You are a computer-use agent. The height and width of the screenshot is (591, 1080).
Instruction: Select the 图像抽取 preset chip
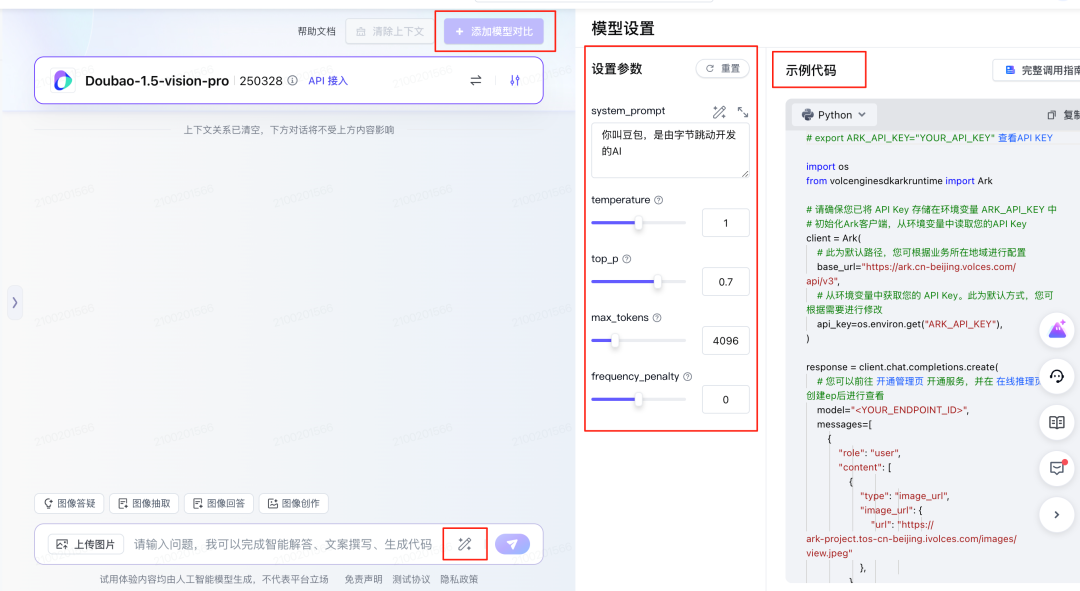pos(144,504)
